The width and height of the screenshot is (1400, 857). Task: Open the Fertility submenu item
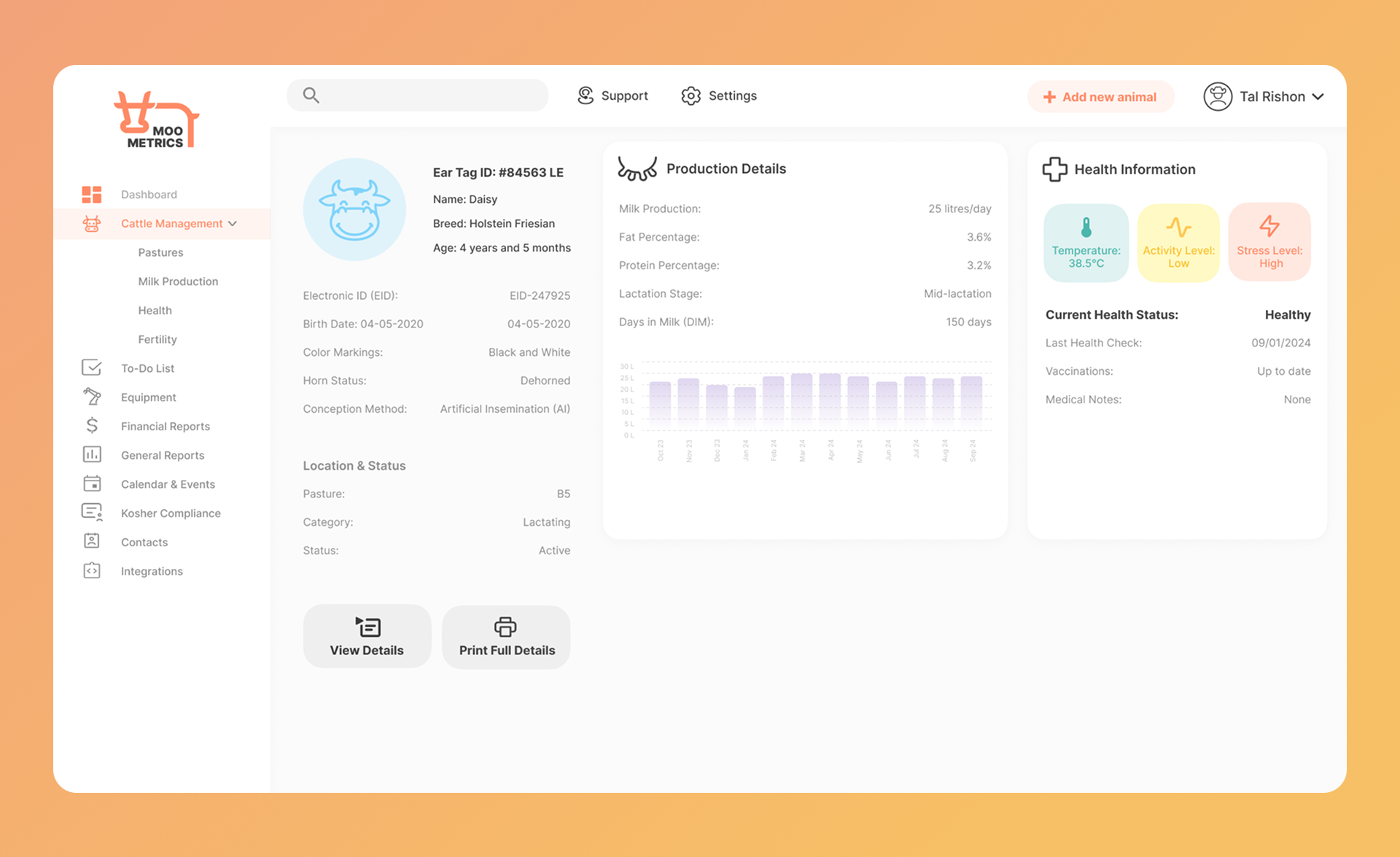pos(157,339)
